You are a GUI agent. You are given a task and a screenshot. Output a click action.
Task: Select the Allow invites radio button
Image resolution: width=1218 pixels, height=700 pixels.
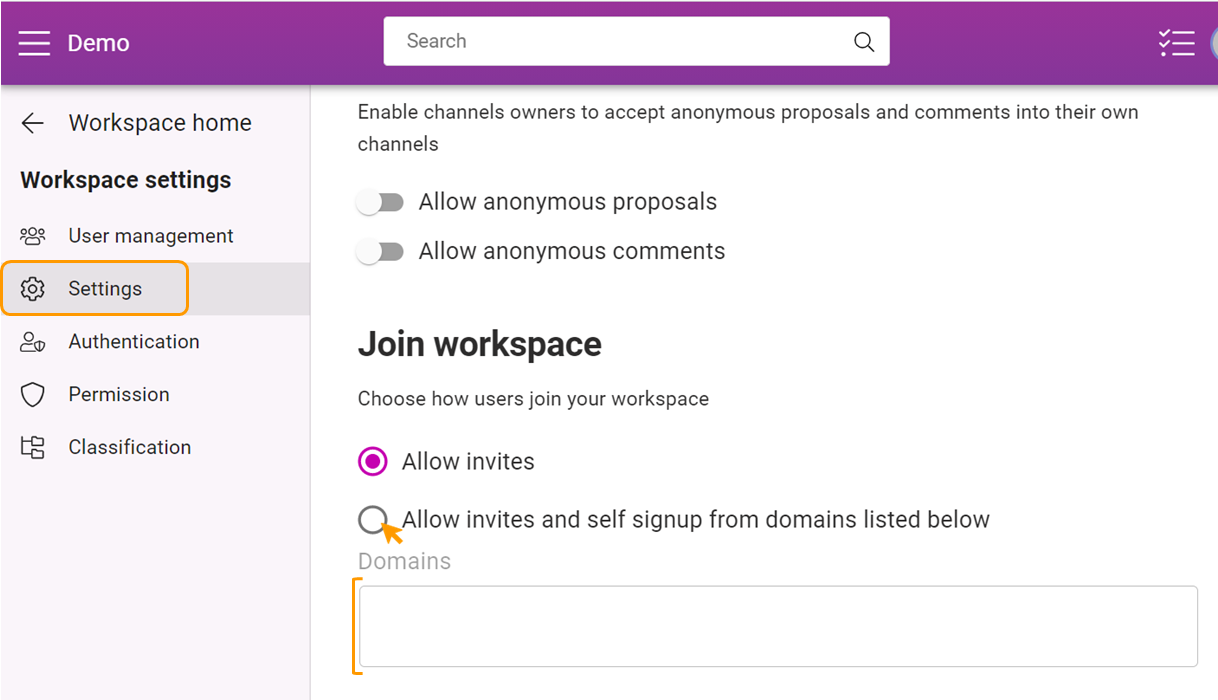click(373, 461)
